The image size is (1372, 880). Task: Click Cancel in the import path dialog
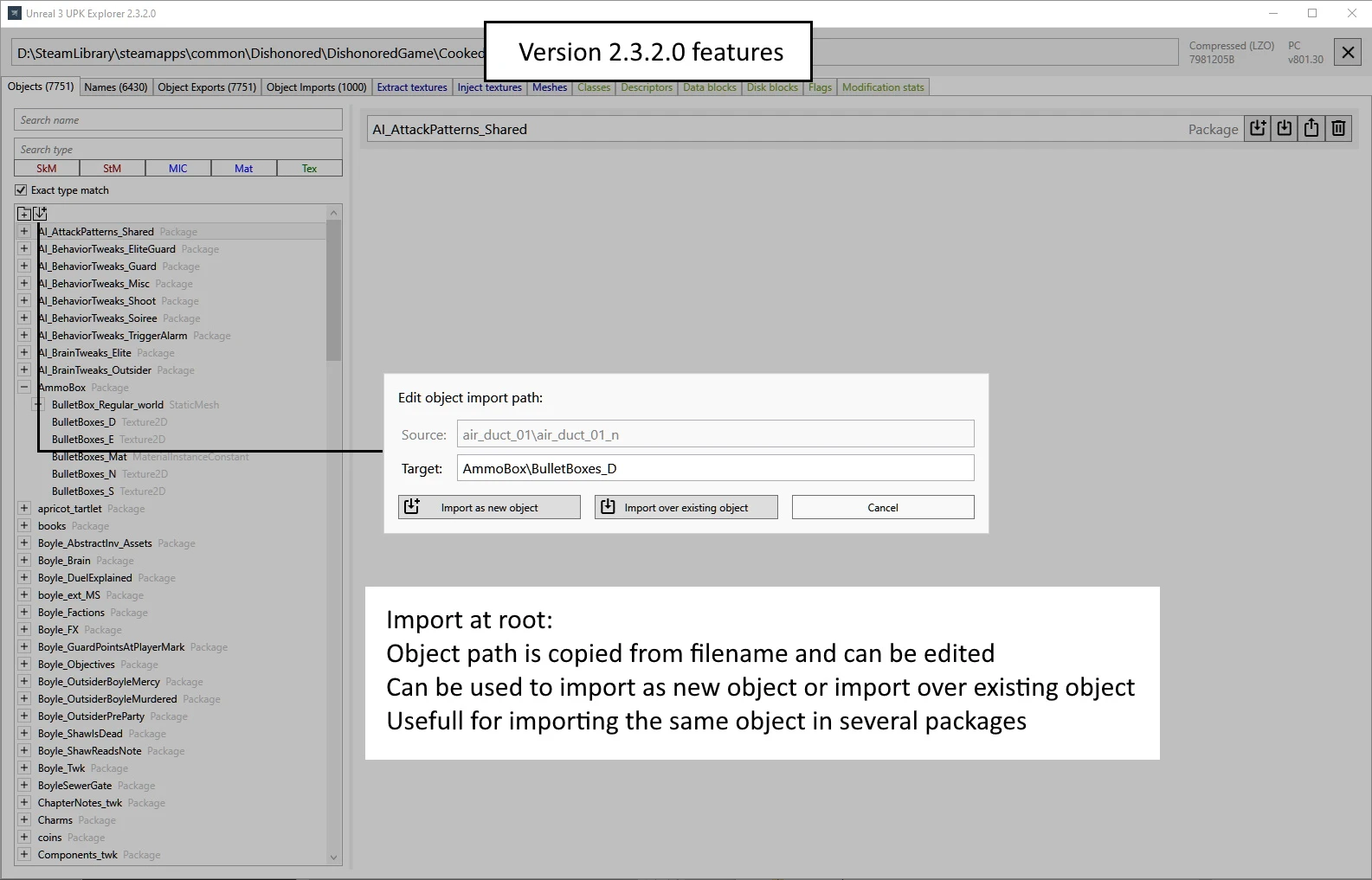click(x=882, y=508)
